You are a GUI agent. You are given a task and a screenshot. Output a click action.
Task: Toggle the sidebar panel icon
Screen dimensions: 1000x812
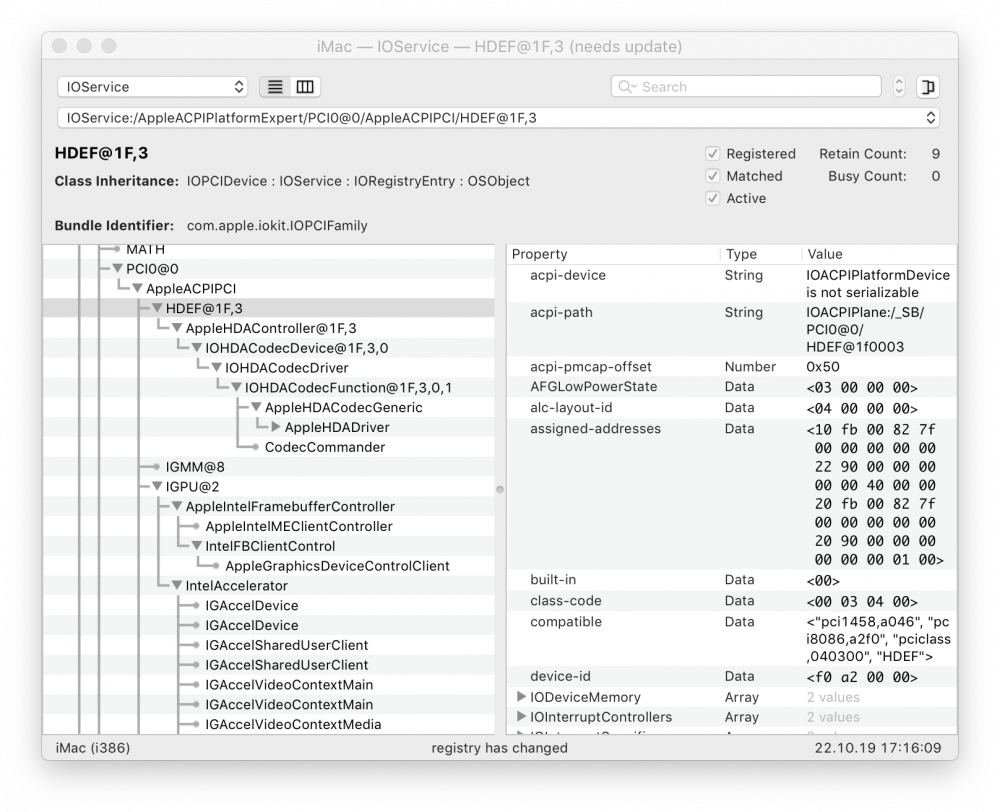[928, 87]
